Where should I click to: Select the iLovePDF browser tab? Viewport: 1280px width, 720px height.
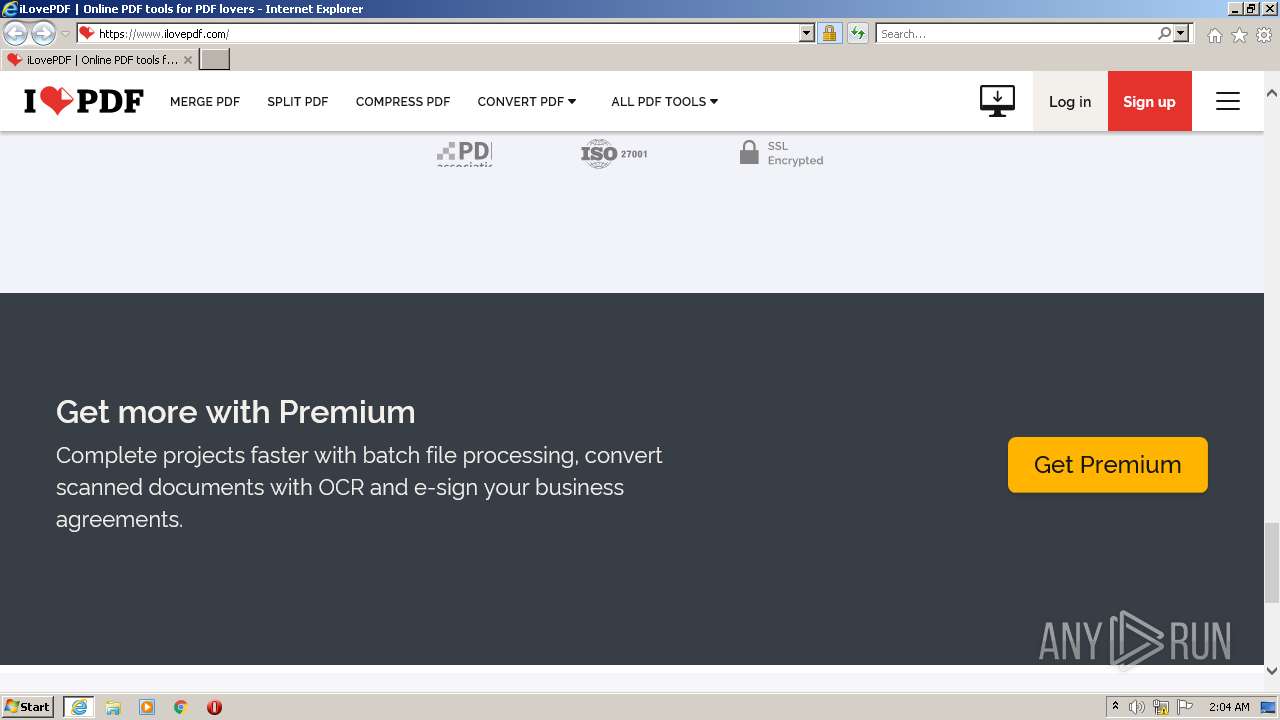[x=100, y=60]
